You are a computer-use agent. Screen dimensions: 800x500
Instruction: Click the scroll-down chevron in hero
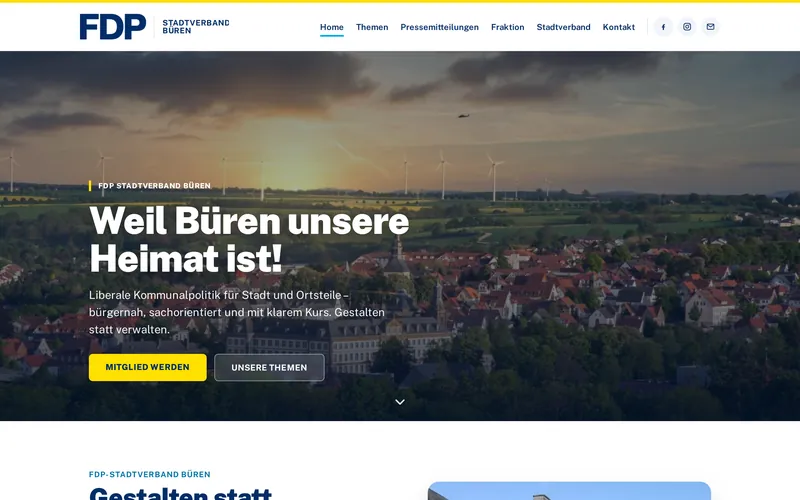[x=400, y=402]
